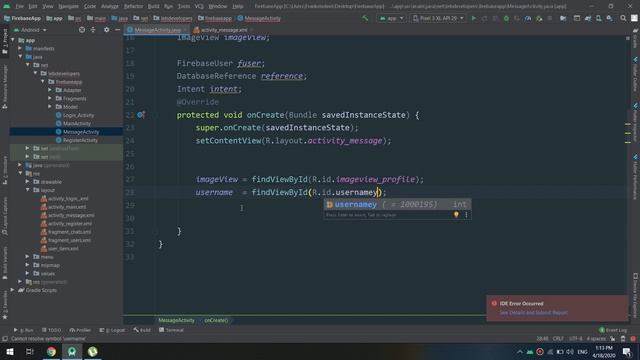Click Android Studio taskbar icon
Screen dimensions: 640x360
tap(72, 351)
